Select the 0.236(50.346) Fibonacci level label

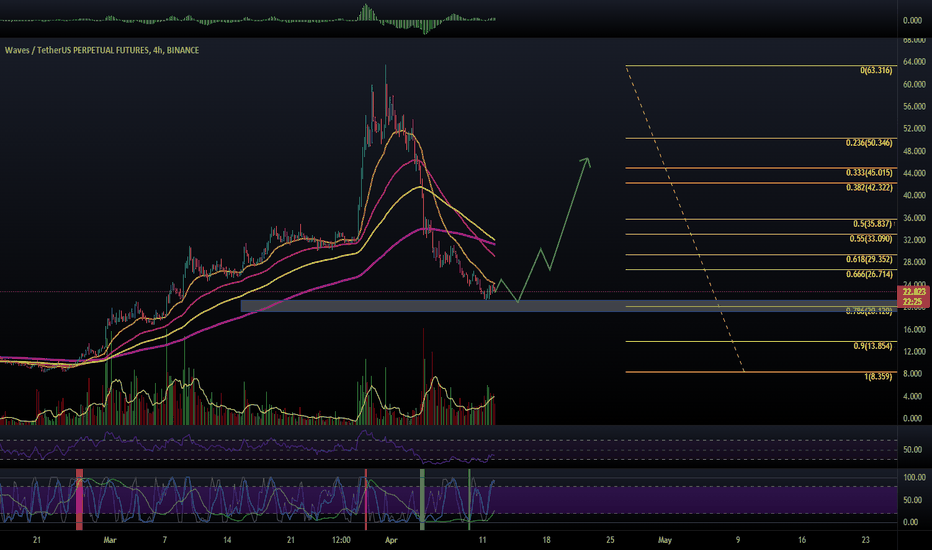869,143
